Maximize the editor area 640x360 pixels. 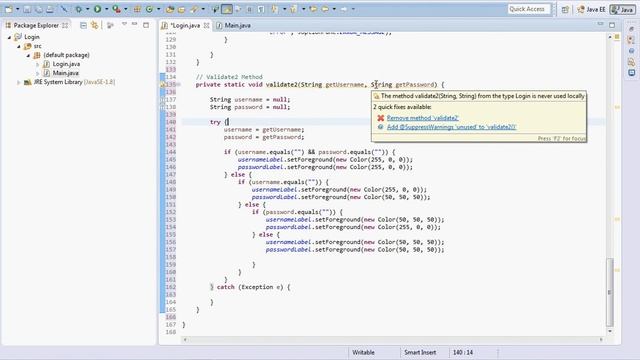[612, 25]
